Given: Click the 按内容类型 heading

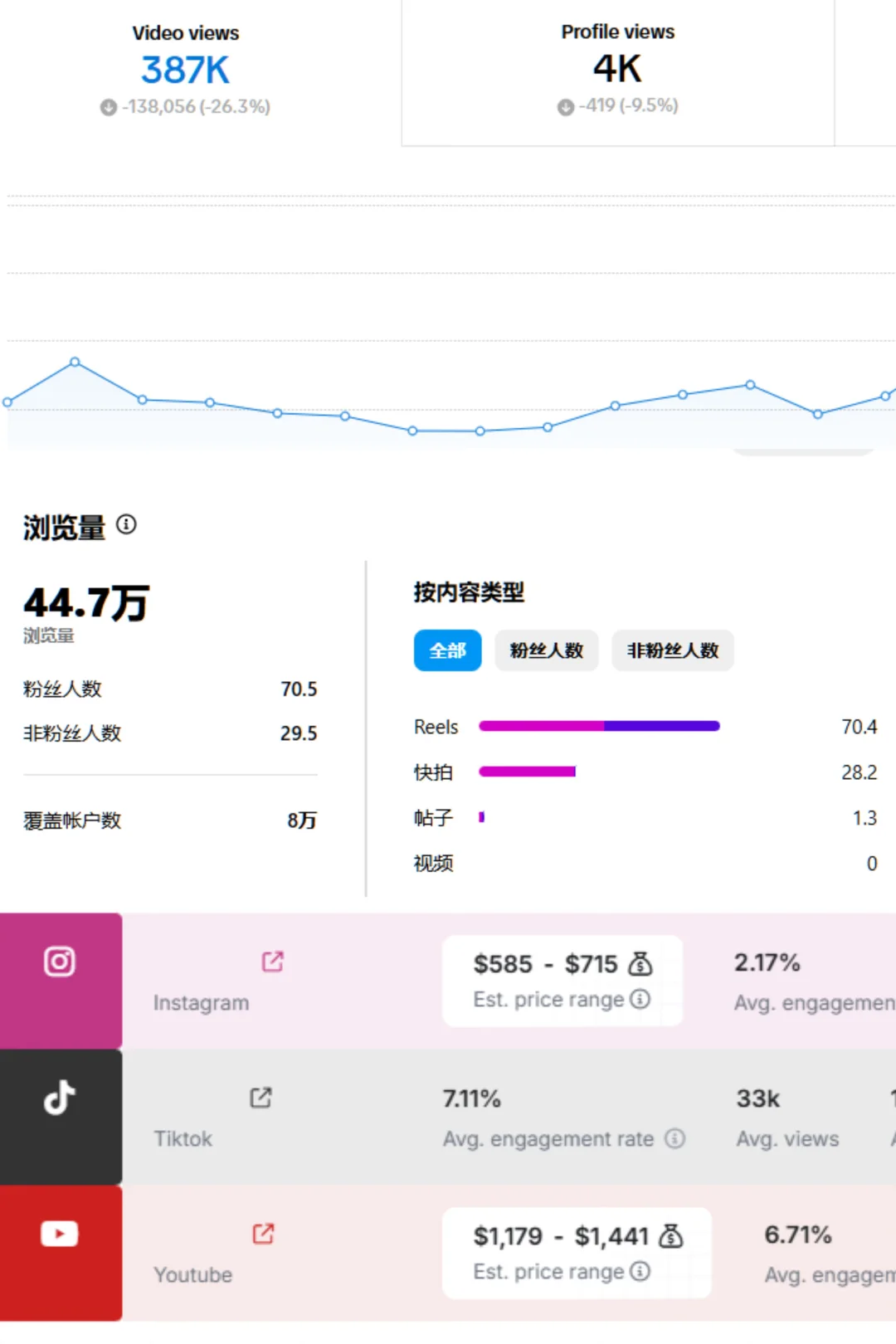Looking at the screenshot, I should 469,592.
